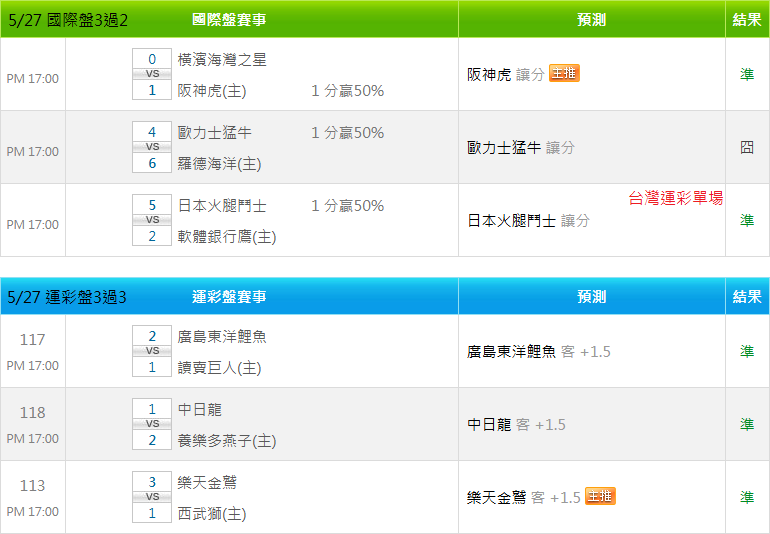This screenshot has width=770, height=534.
Task: Click the 國際盤賽事 column header
Action: (229, 20)
